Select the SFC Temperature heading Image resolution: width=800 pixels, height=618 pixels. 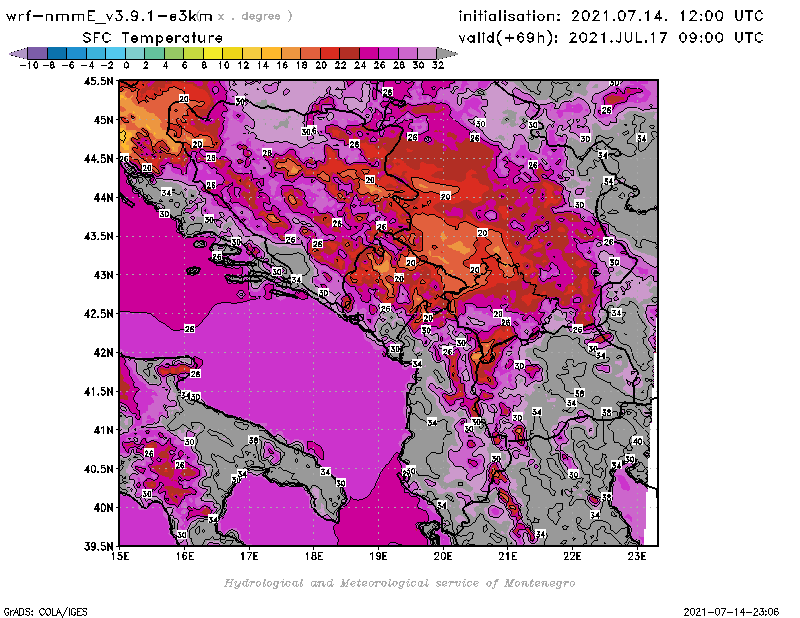coord(153,38)
